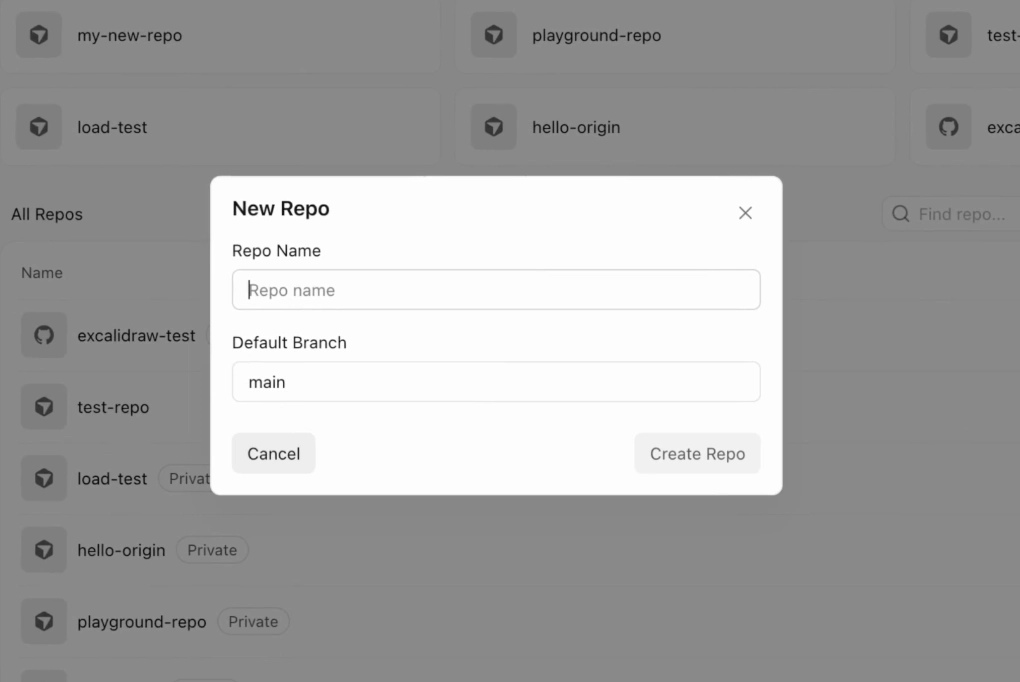This screenshot has height=682, width=1020.
Task: Click the Find repo search field
Action: (x=951, y=214)
